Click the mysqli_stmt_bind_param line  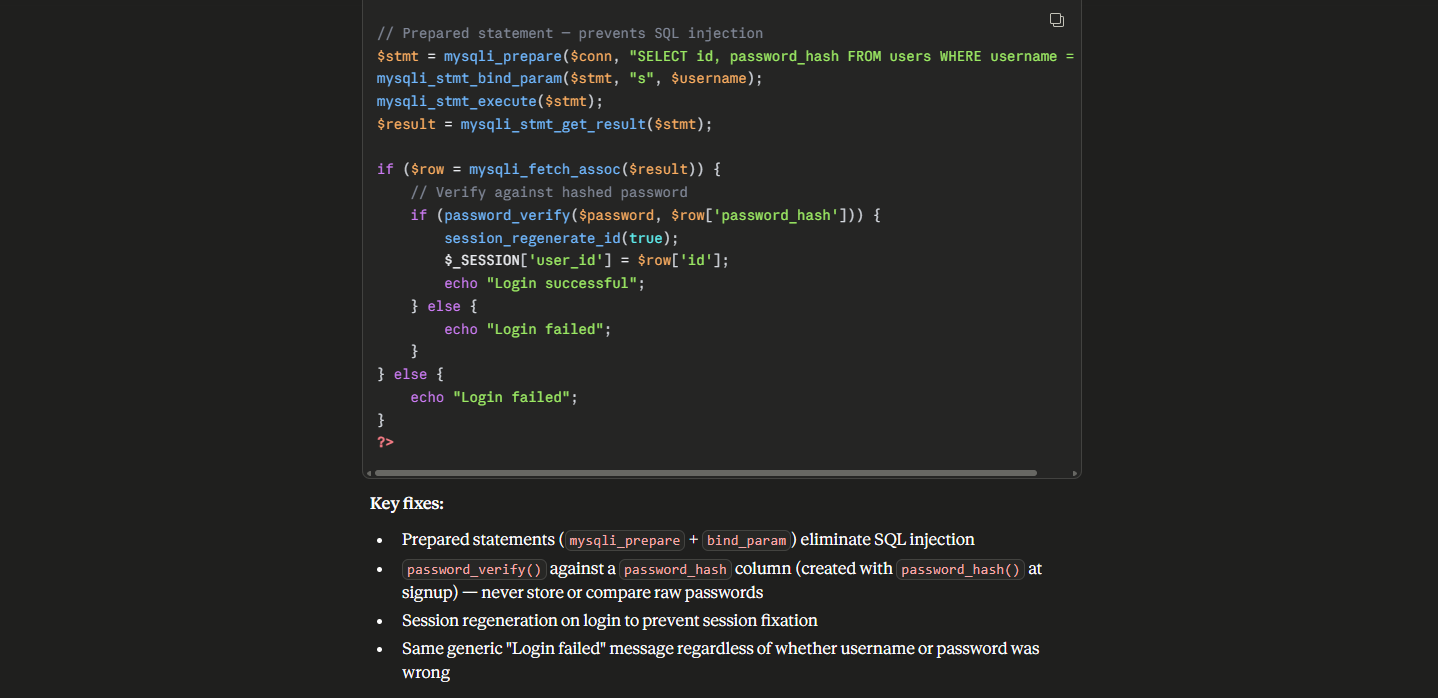coord(570,78)
